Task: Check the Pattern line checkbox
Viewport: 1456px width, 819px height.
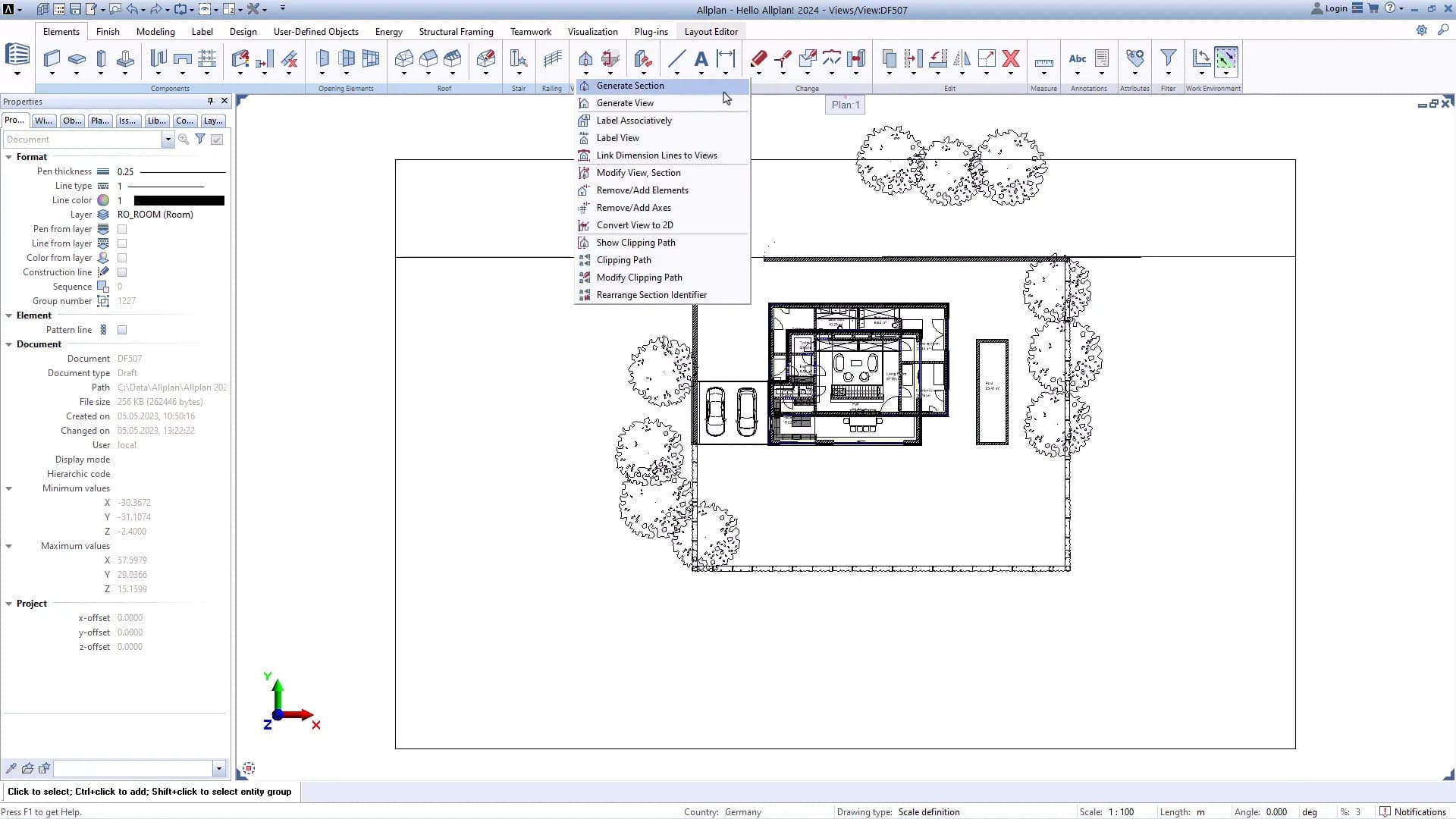Action: (x=122, y=330)
